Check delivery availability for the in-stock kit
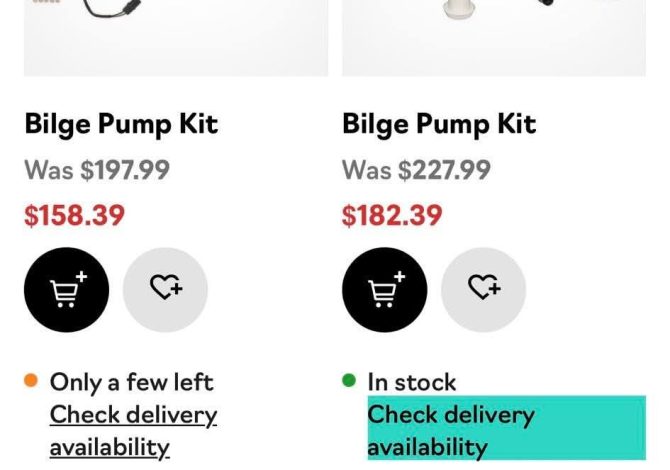This screenshot has width=670, height=470. 450,430
